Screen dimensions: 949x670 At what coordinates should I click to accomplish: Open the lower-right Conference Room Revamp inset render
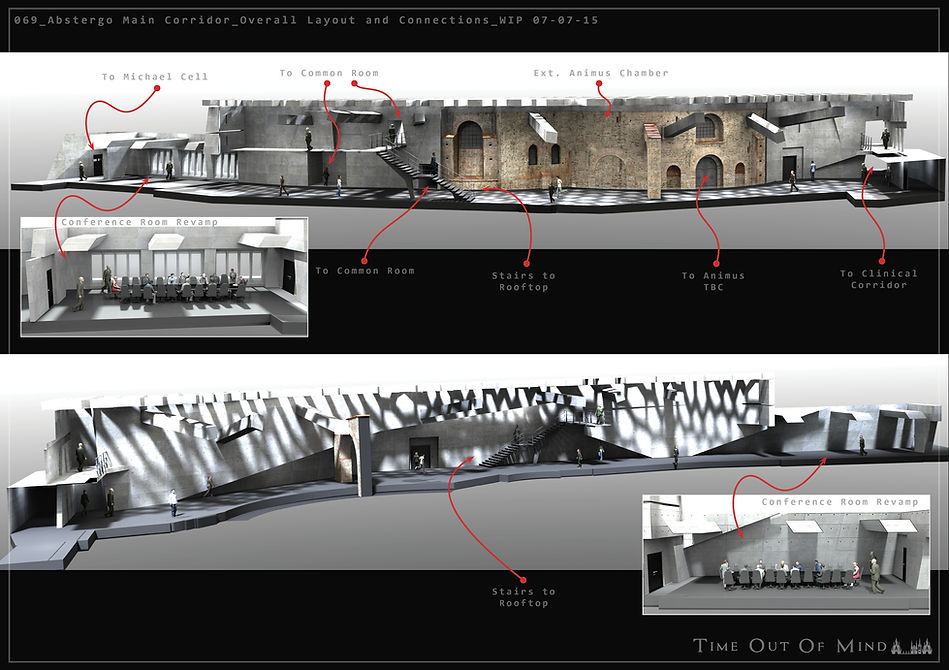click(786, 554)
